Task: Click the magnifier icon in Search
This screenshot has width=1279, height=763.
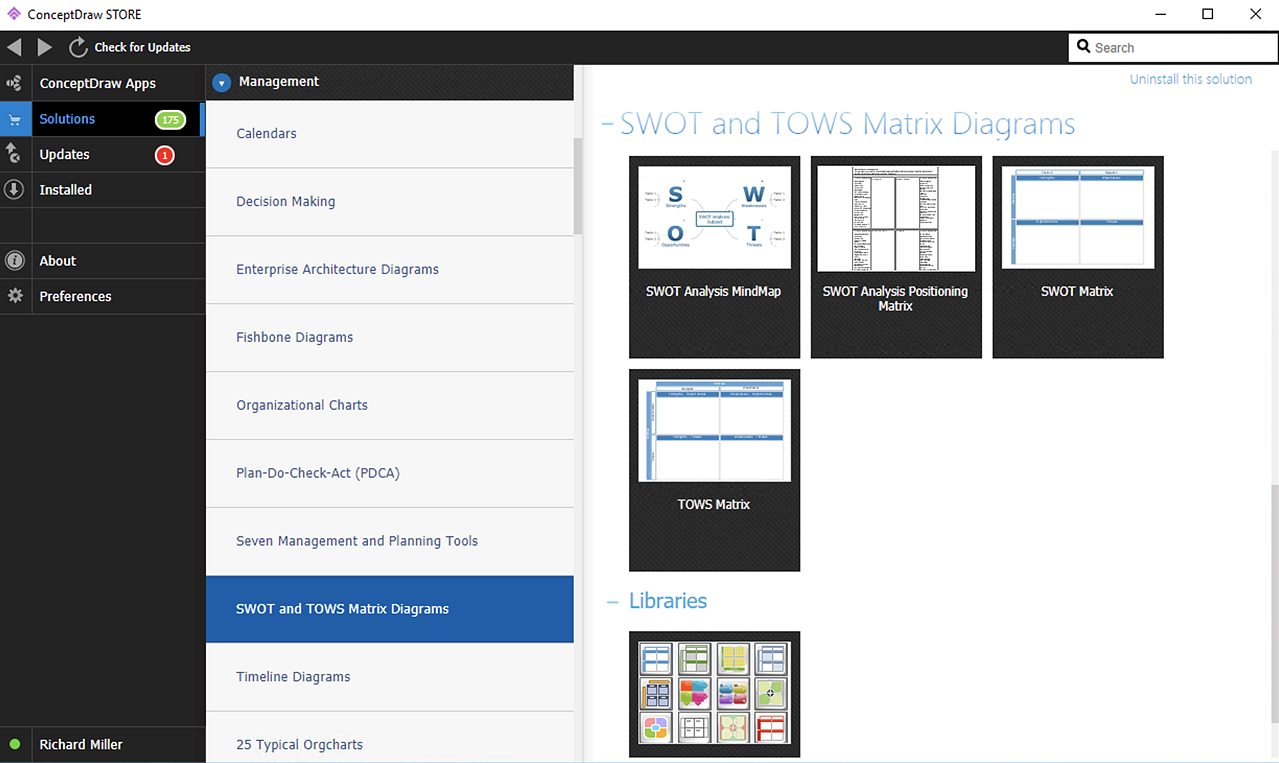Action: pos(1084,47)
